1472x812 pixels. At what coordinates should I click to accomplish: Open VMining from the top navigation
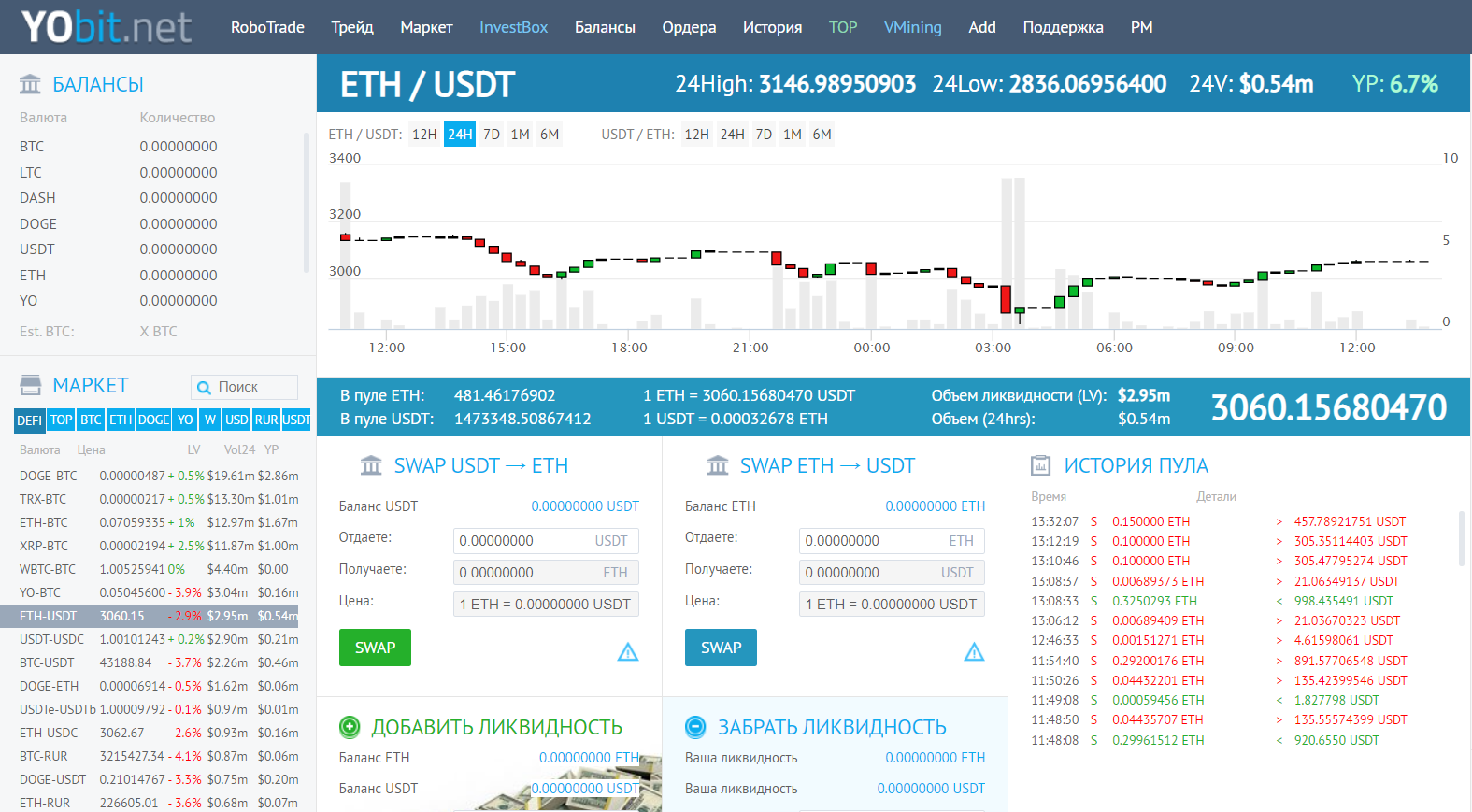(x=913, y=27)
